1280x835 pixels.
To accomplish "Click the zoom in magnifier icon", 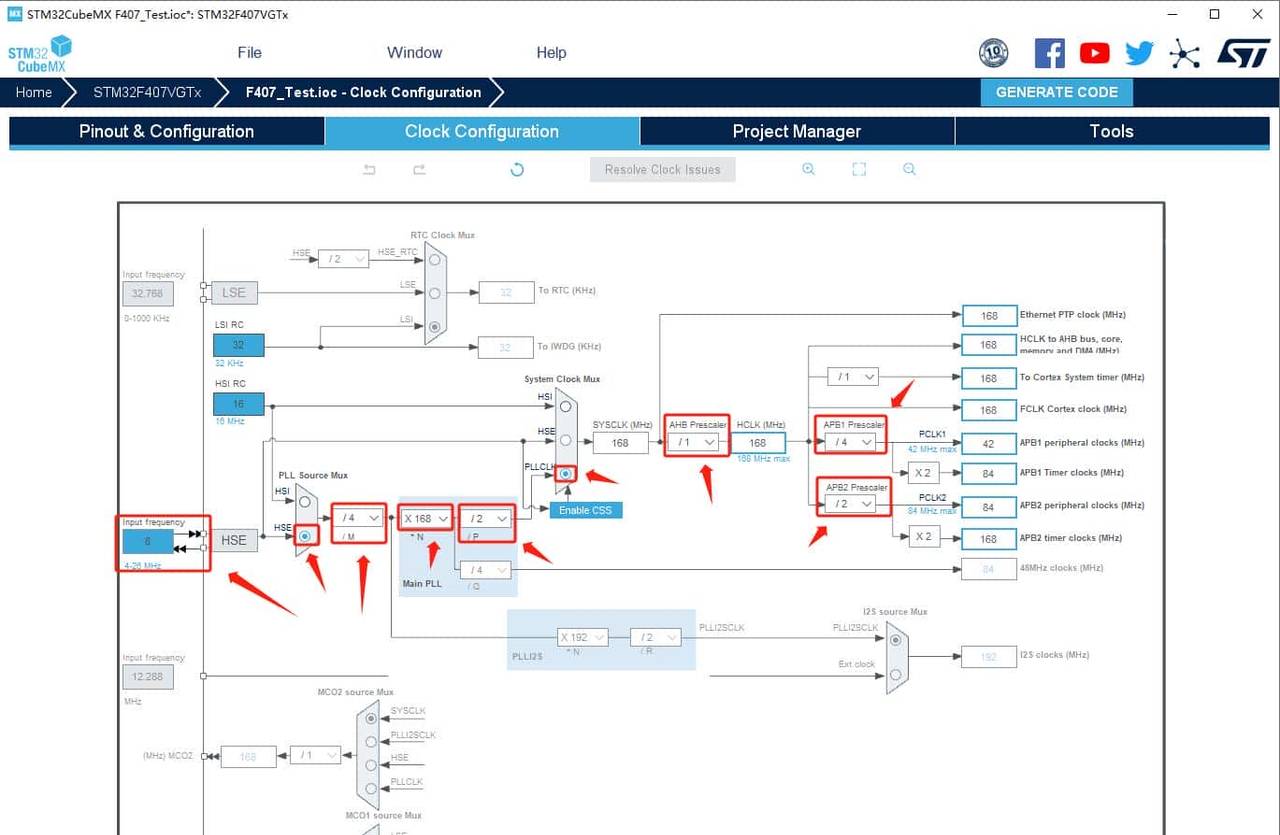I will [808, 169].
